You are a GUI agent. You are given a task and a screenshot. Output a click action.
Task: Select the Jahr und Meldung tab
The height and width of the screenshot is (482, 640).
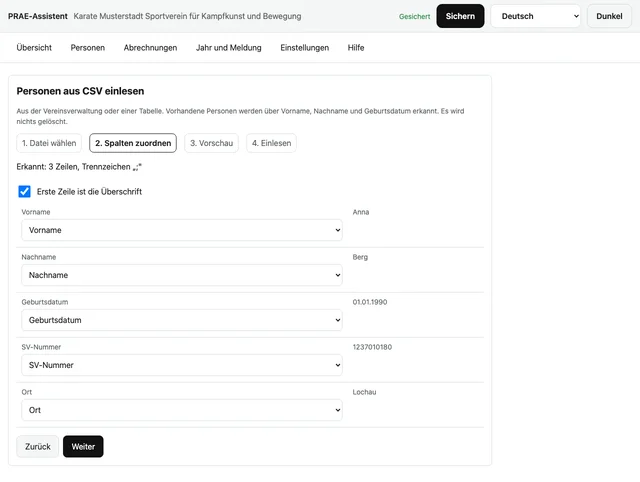click(229, 48)
